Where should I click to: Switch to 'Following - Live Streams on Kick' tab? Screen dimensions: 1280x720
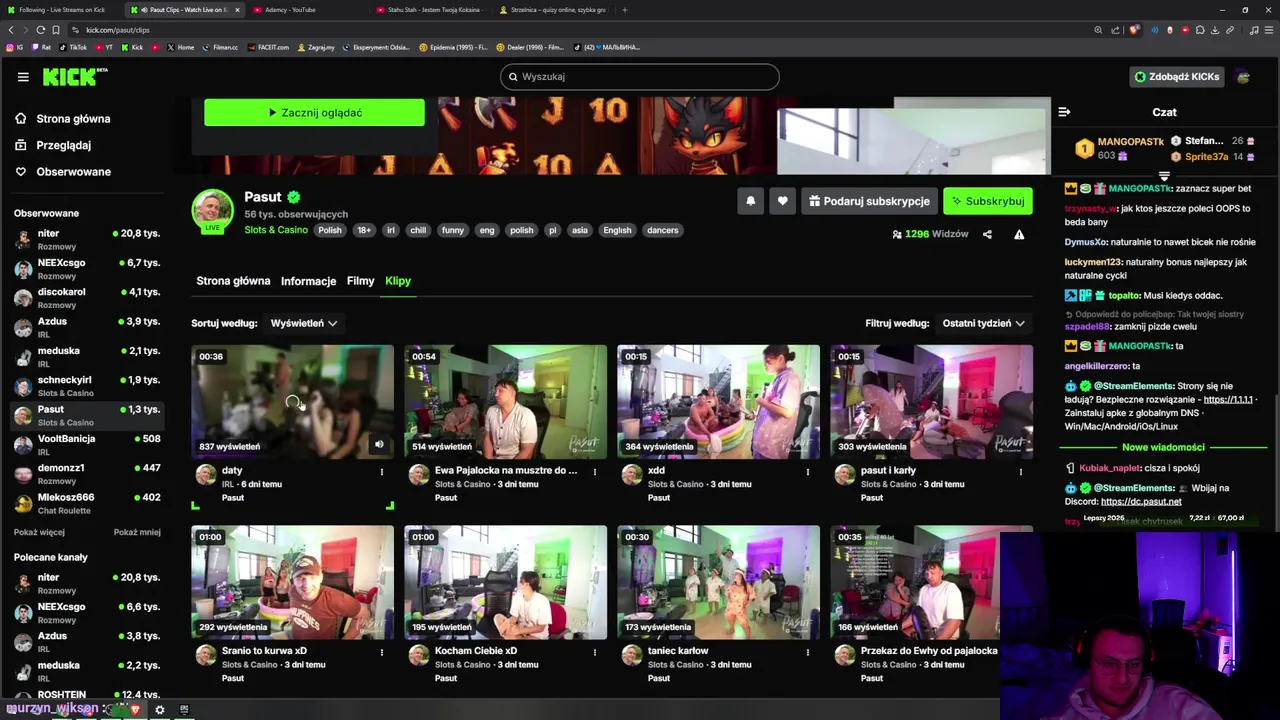[x=60, y=10]
